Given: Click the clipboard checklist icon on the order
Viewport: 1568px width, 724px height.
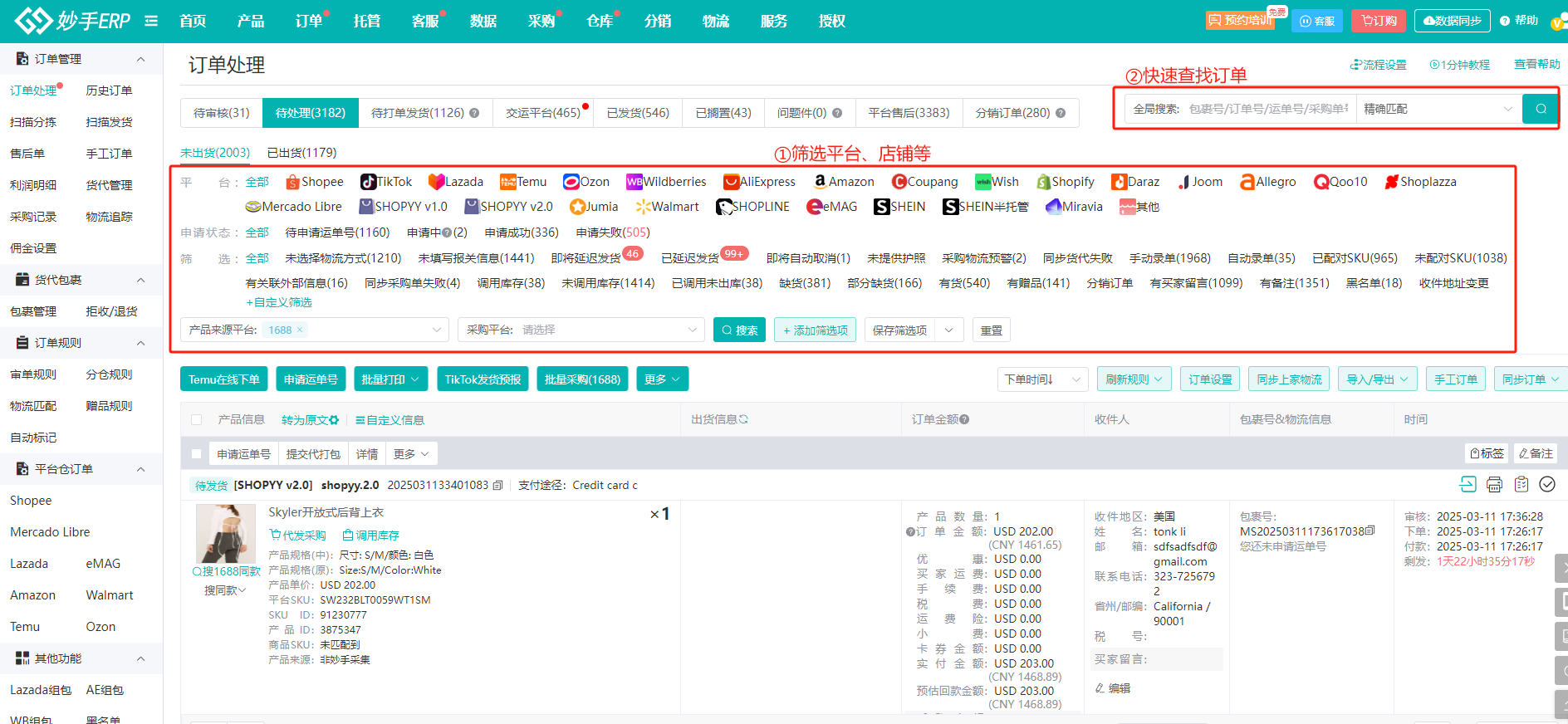Looking at the screenshot, I should [1521, 485].
